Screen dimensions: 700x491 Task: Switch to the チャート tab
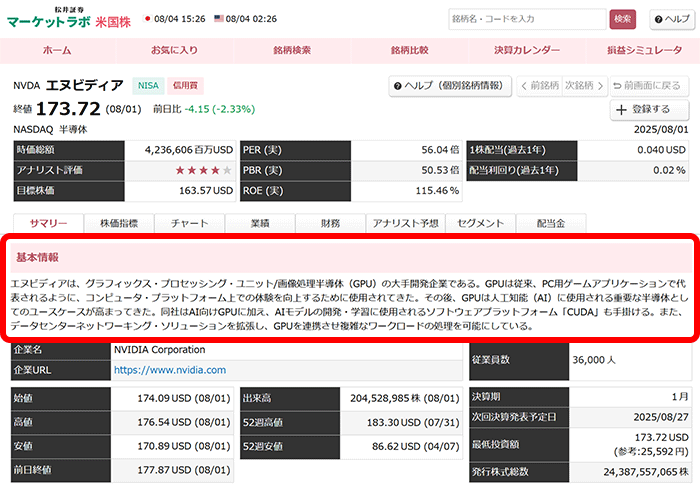(190, 223)
